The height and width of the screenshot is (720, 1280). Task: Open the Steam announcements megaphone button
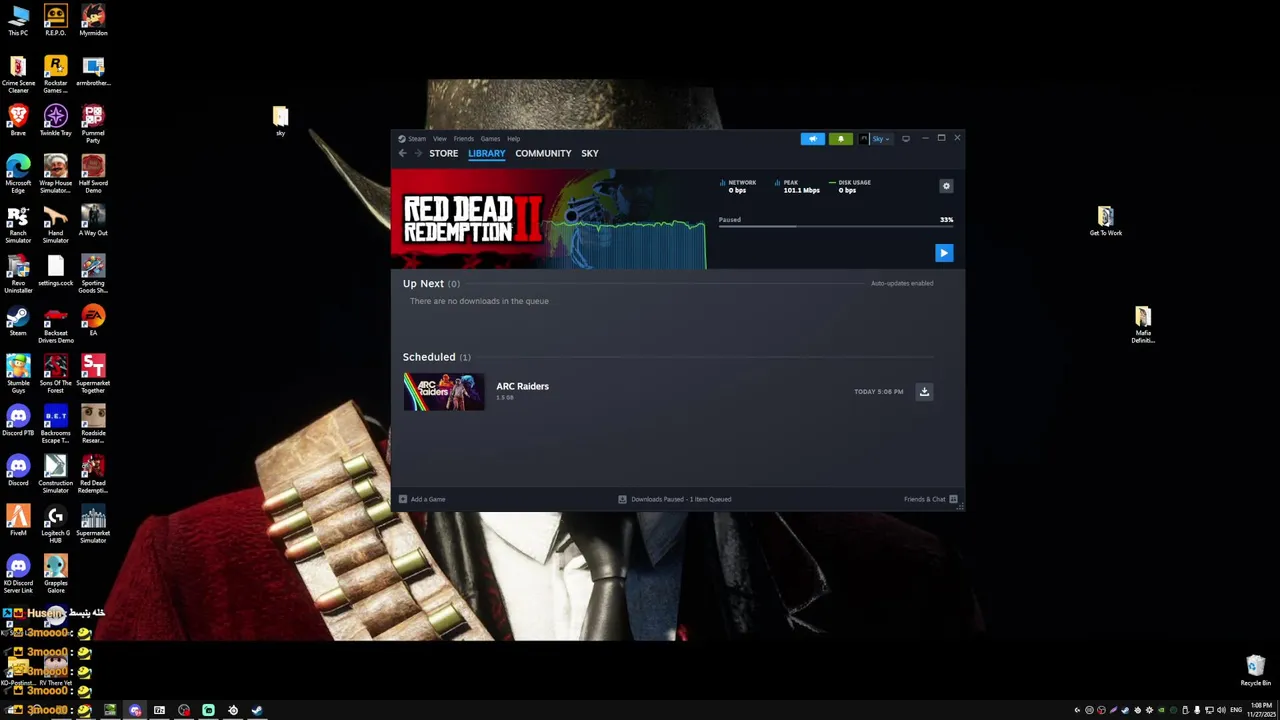[x=812, y=139]
